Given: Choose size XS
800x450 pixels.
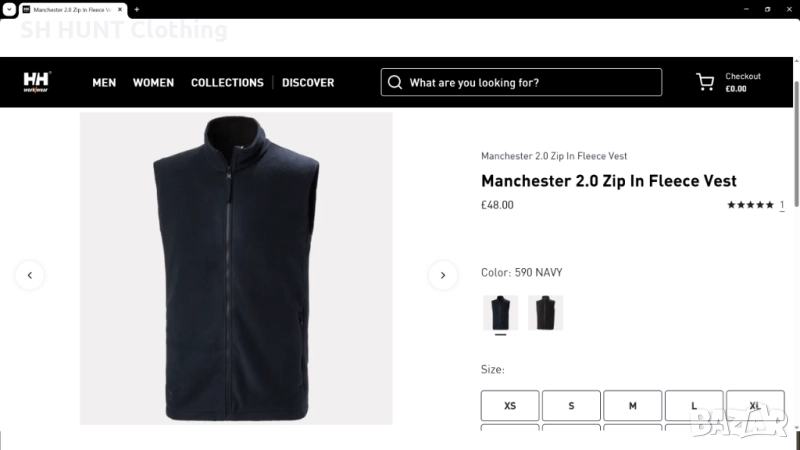Looking at the screenshot, I should coord(510,405).
